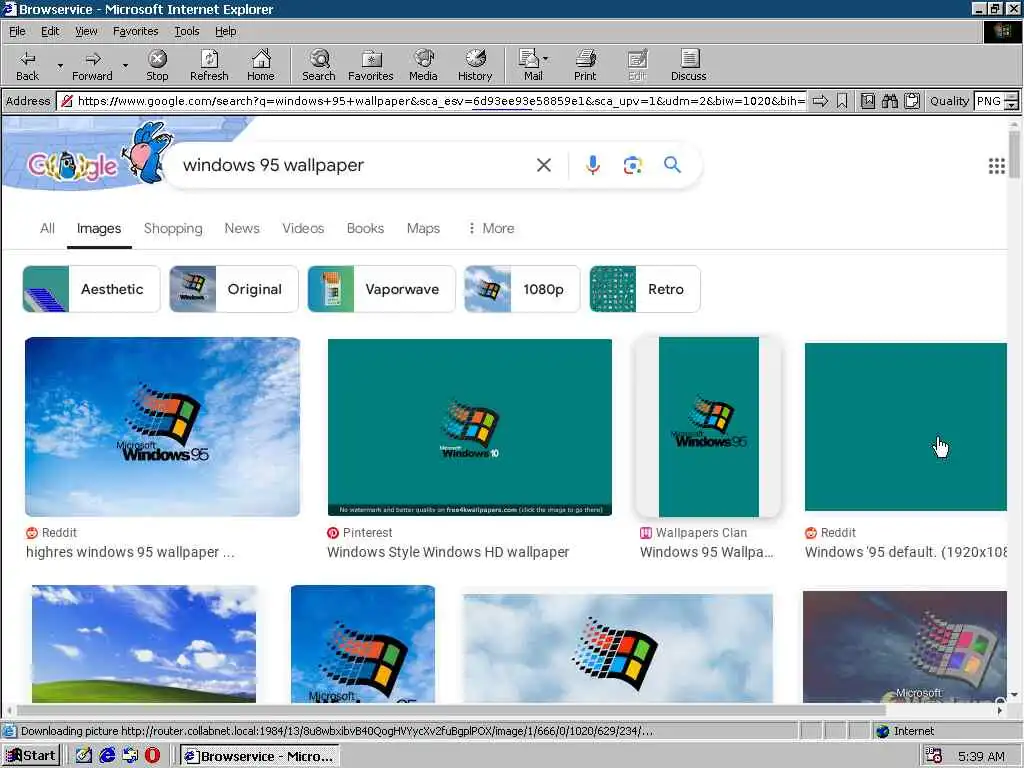The image size is (1024, 768).
Task: Switch to the News tab
Action: click(x=242, y=229)
